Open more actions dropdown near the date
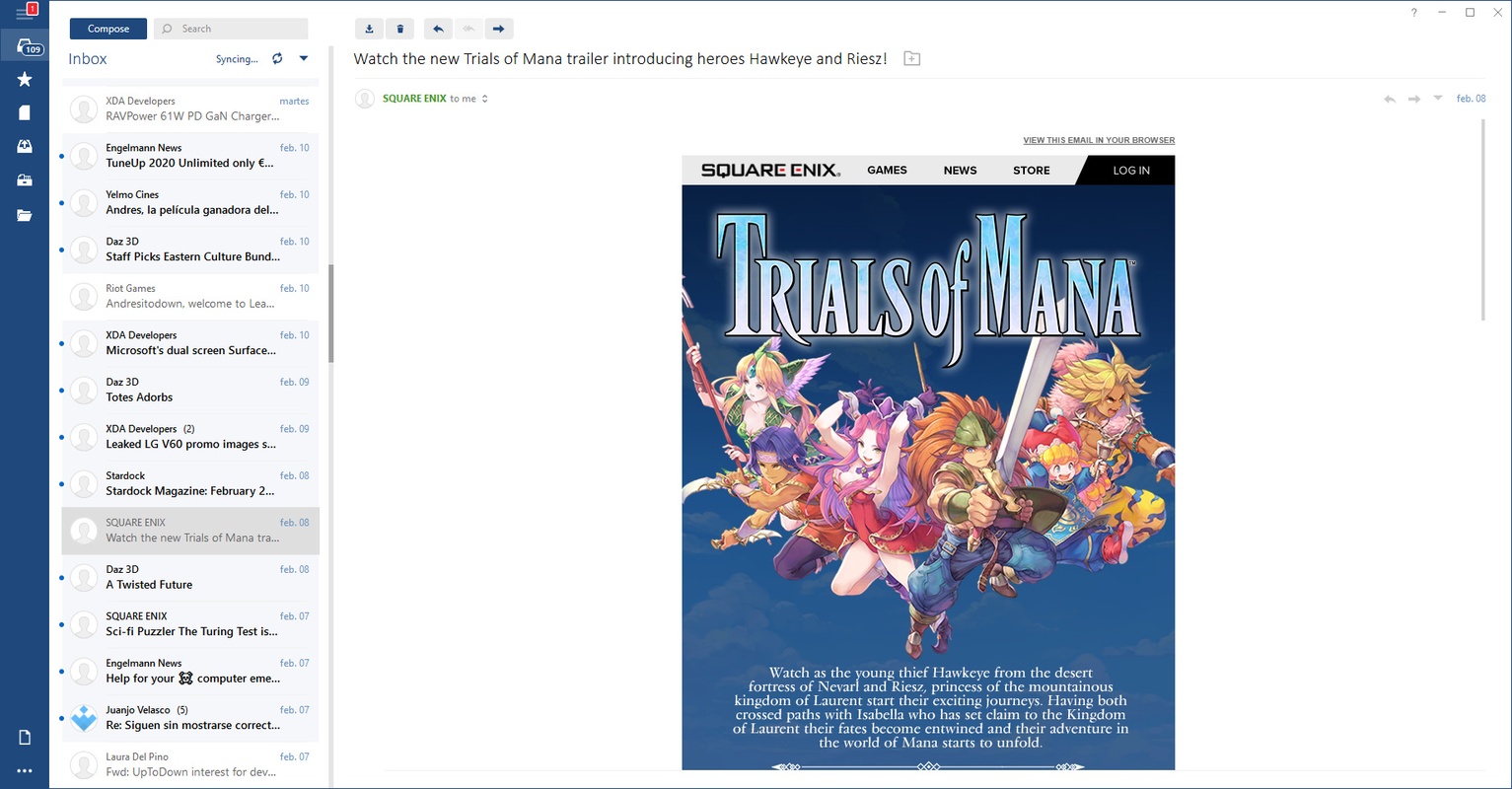1512x789 pixels. pos(1438,98)
